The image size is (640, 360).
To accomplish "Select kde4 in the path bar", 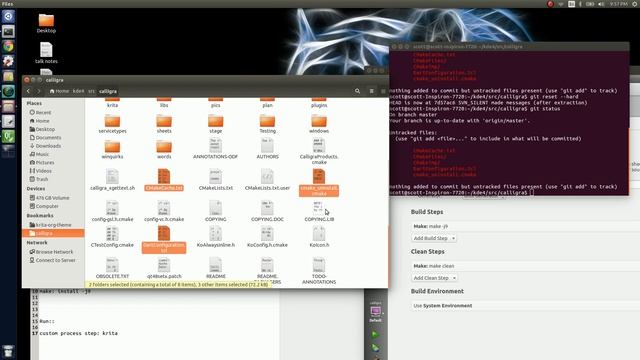I will point(78,91).
